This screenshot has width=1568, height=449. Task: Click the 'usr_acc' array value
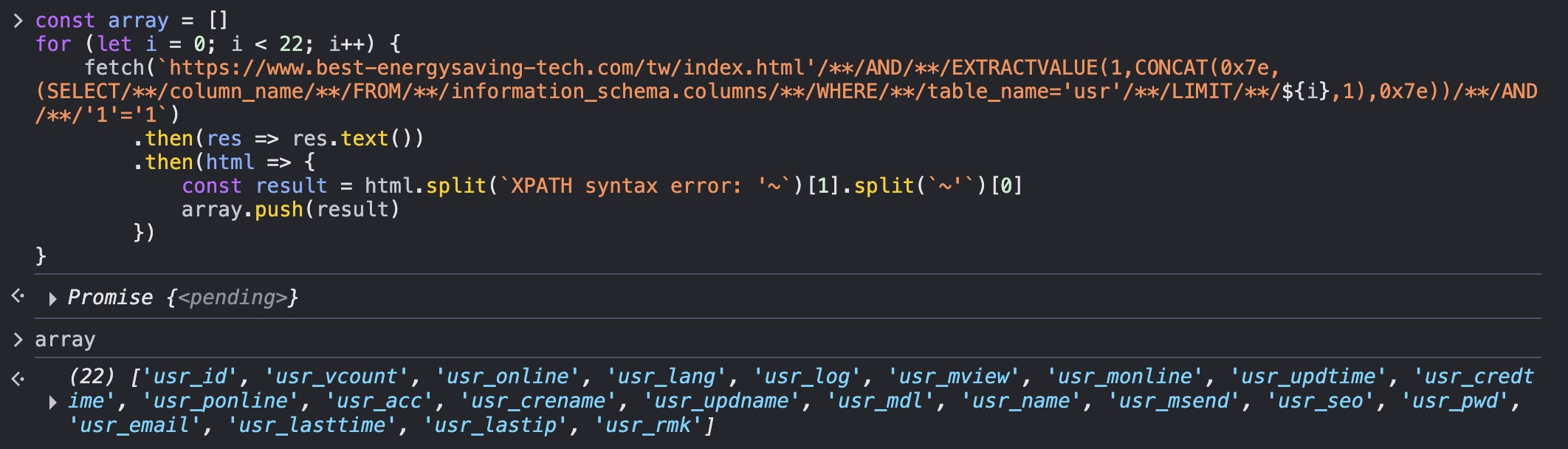[x=379, y=400]
